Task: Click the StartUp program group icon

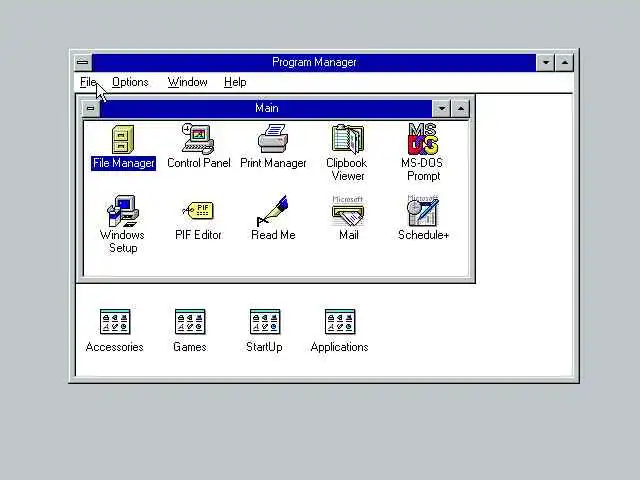Action: click(x=265, y=322)
